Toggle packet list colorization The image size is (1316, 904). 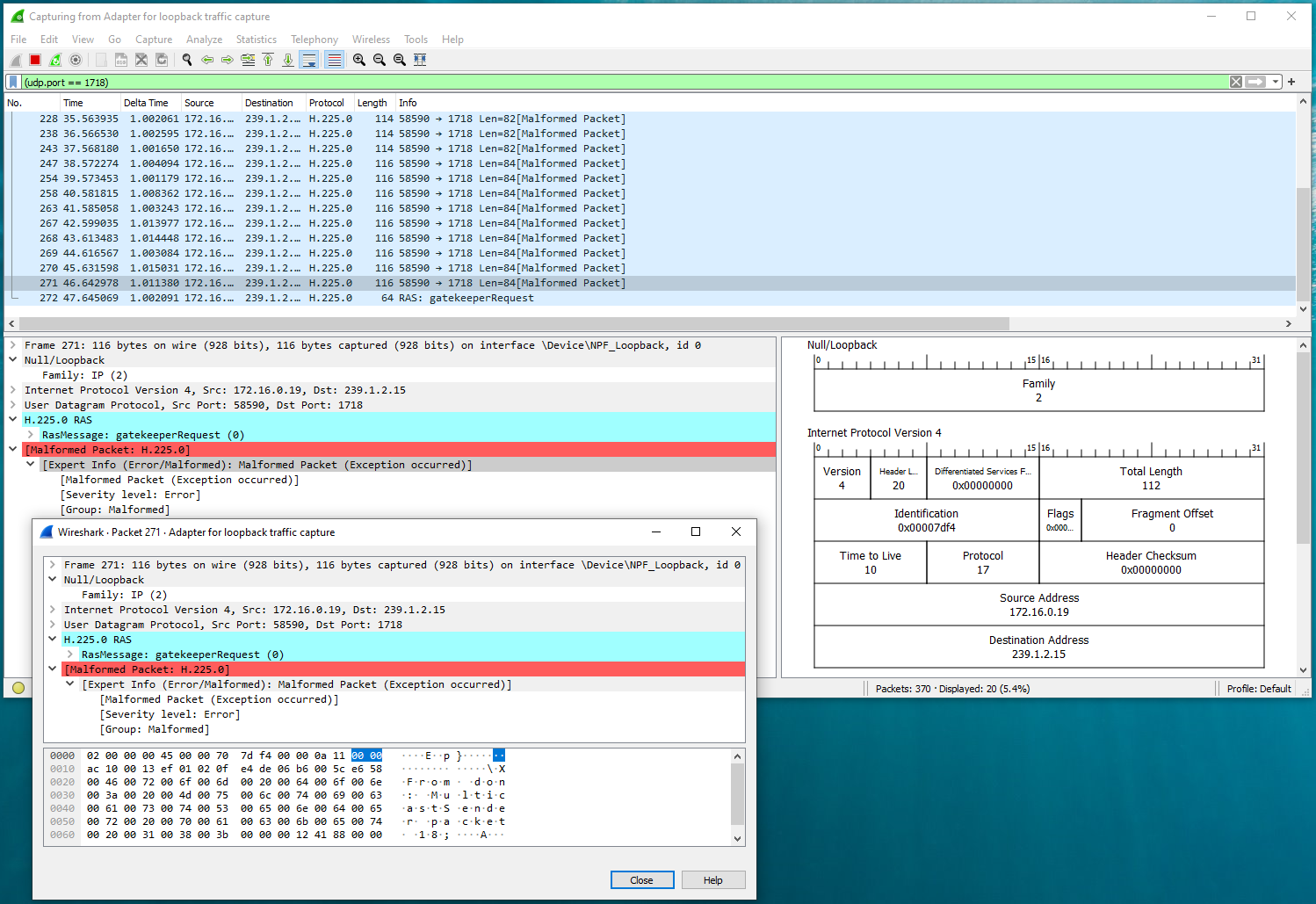coord(334,60)
